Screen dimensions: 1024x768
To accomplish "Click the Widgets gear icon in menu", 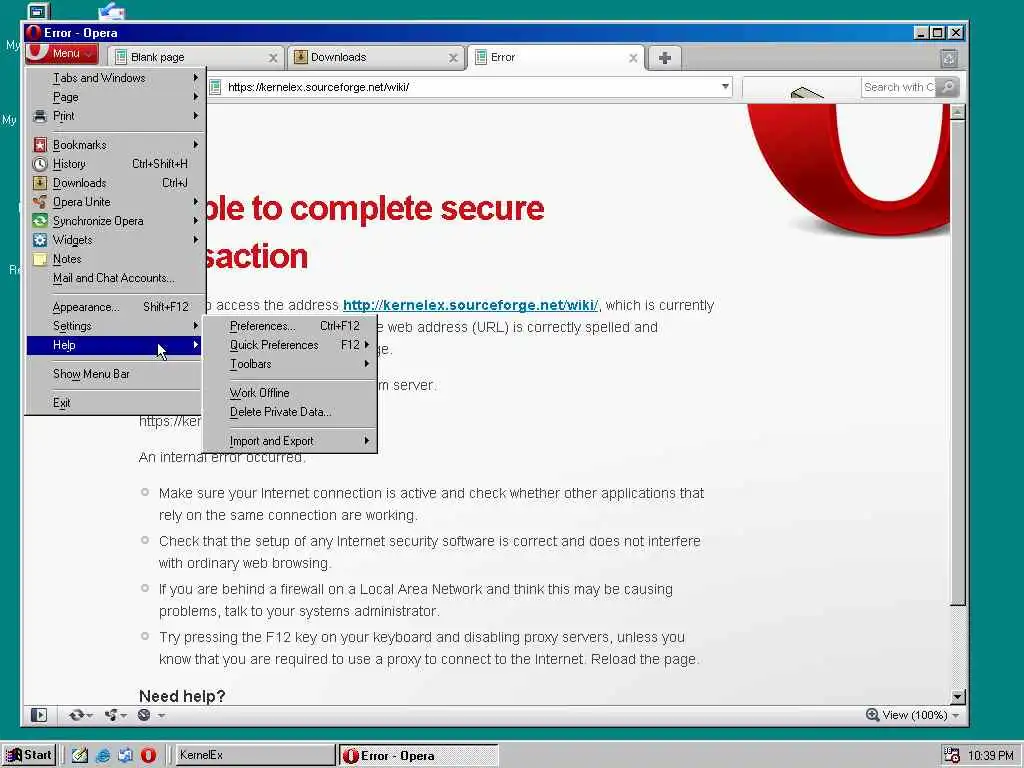I will (x=40, y=239).
